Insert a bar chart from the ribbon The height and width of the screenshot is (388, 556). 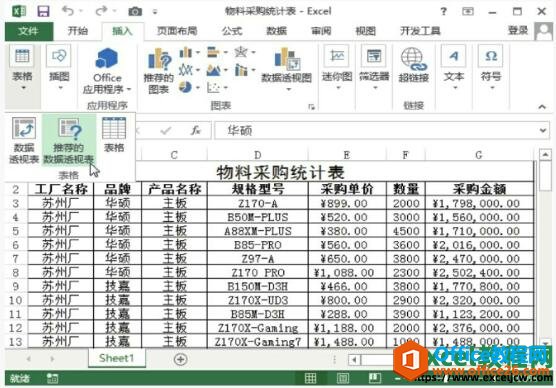point(217,53)
